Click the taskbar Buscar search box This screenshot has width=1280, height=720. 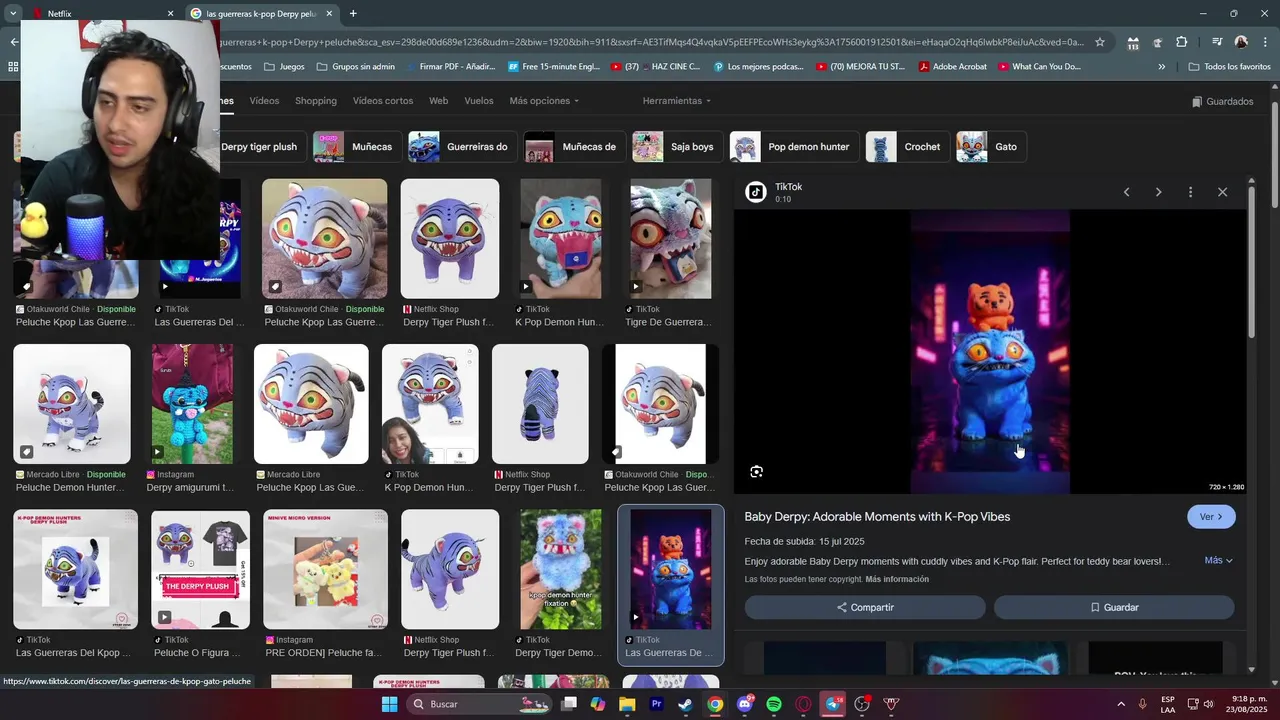(x=479, y=704)
